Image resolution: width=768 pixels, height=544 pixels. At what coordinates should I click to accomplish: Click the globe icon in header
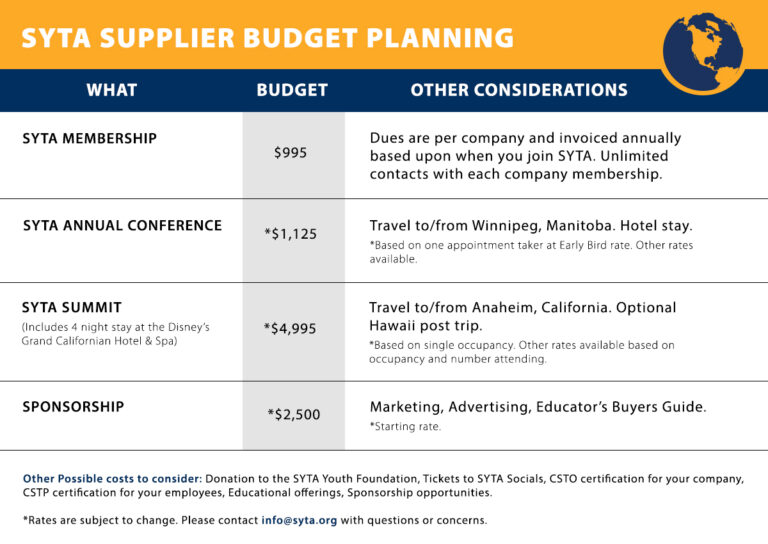pyautogui.click(x=703, y=52)
